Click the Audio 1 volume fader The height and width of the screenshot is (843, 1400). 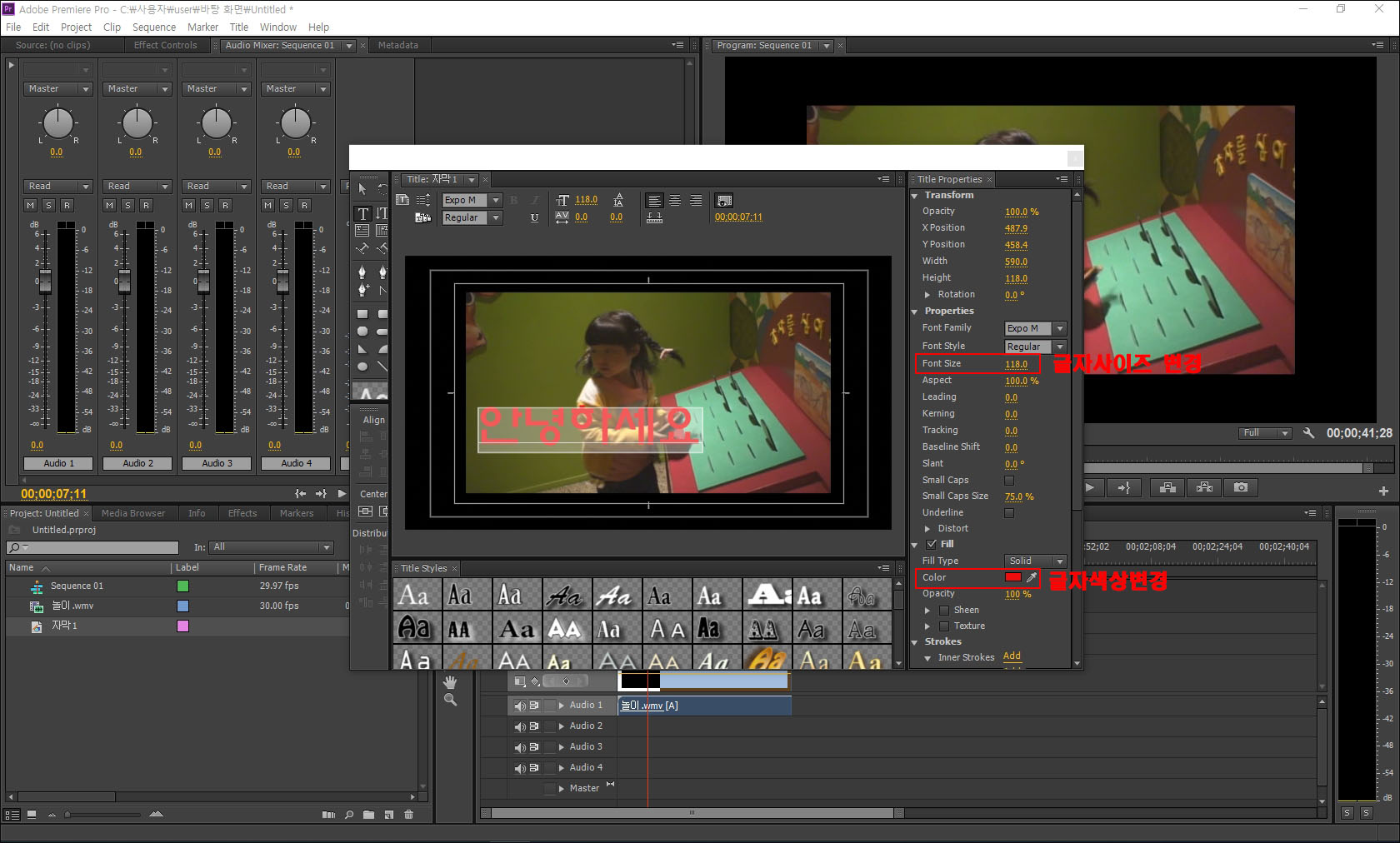45,281
